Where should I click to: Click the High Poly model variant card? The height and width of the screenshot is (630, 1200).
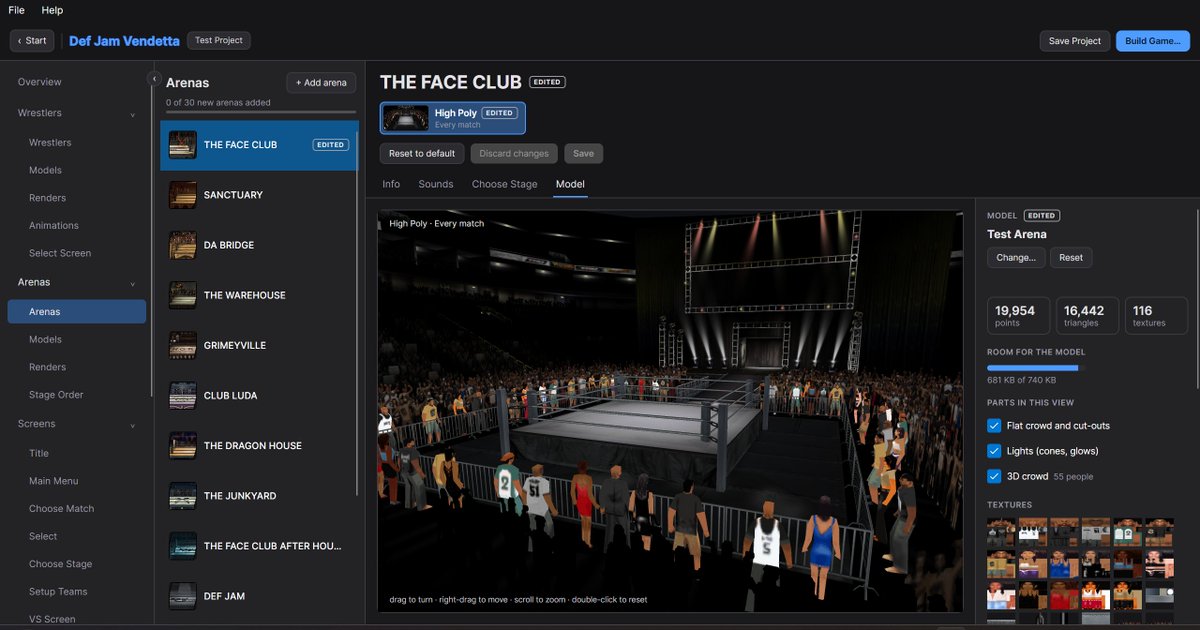click(453, 118)
